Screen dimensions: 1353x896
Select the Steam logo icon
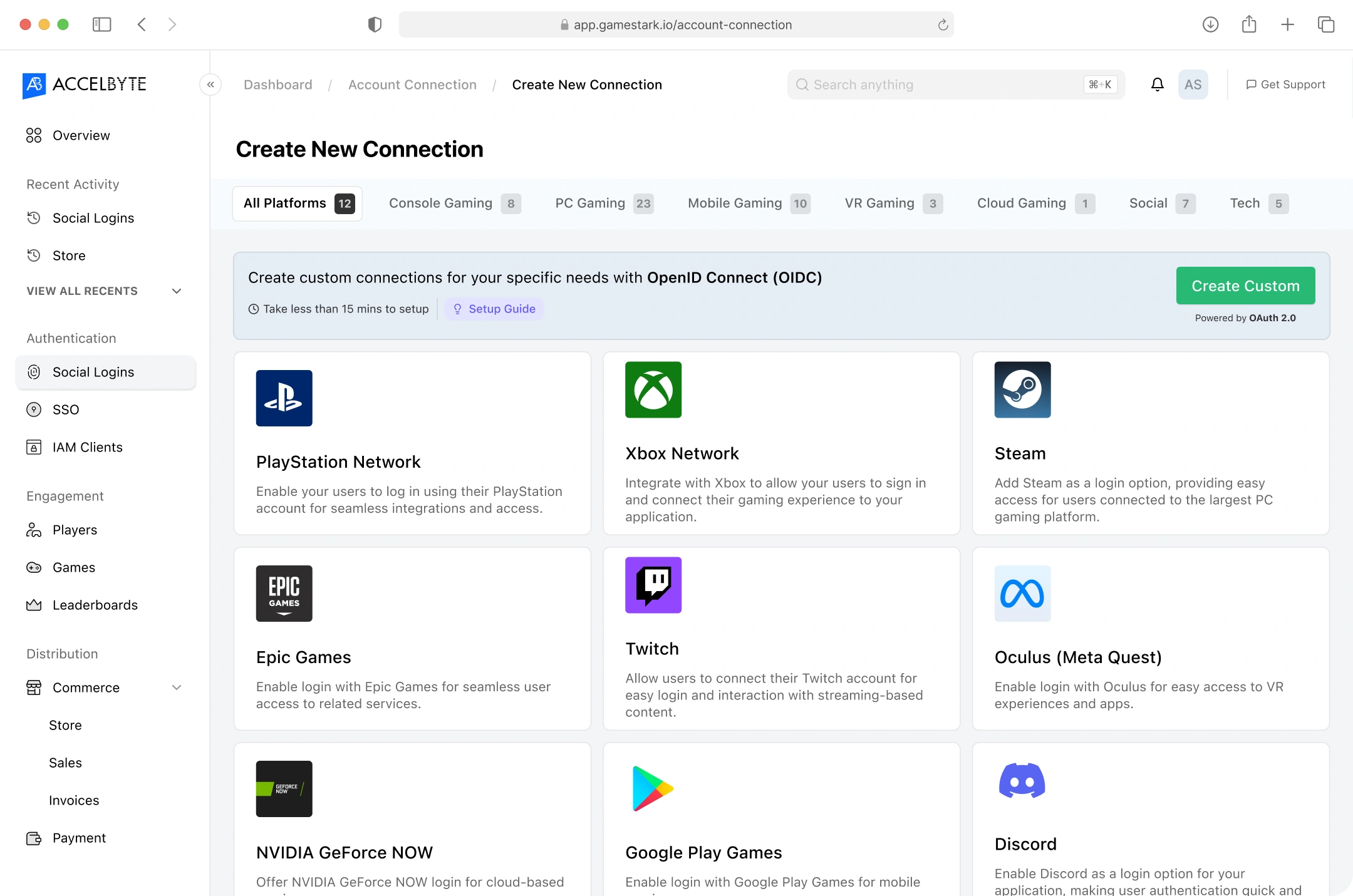click(1022, 389)
